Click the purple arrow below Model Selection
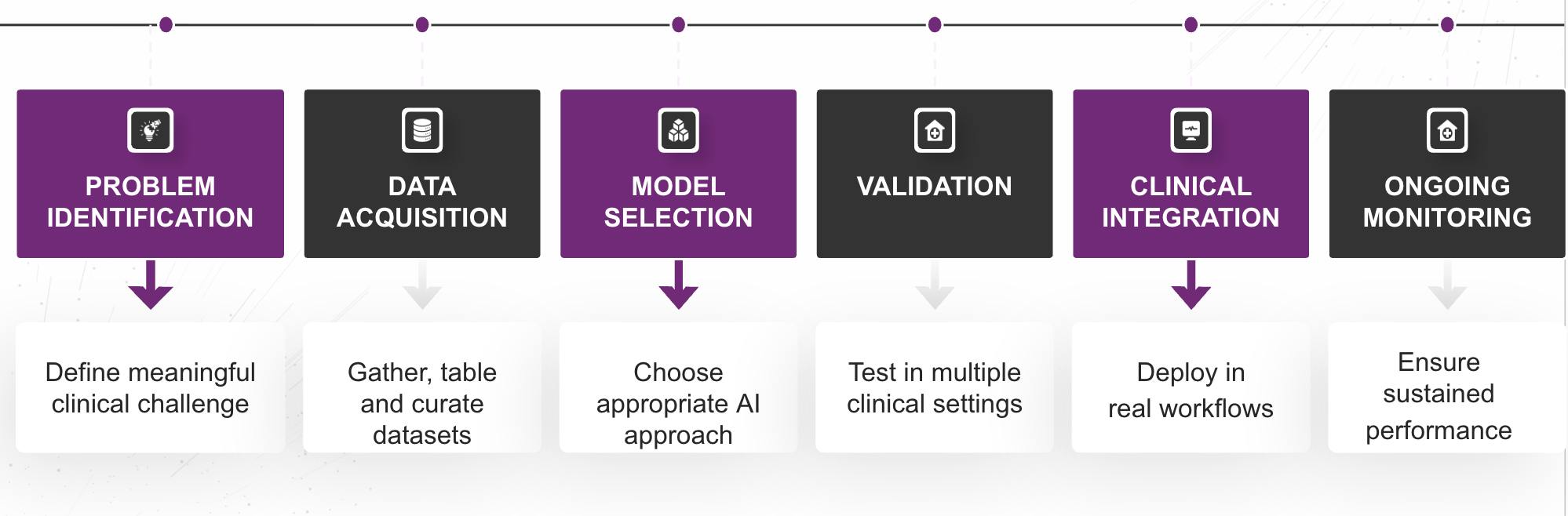 [678, 285]
